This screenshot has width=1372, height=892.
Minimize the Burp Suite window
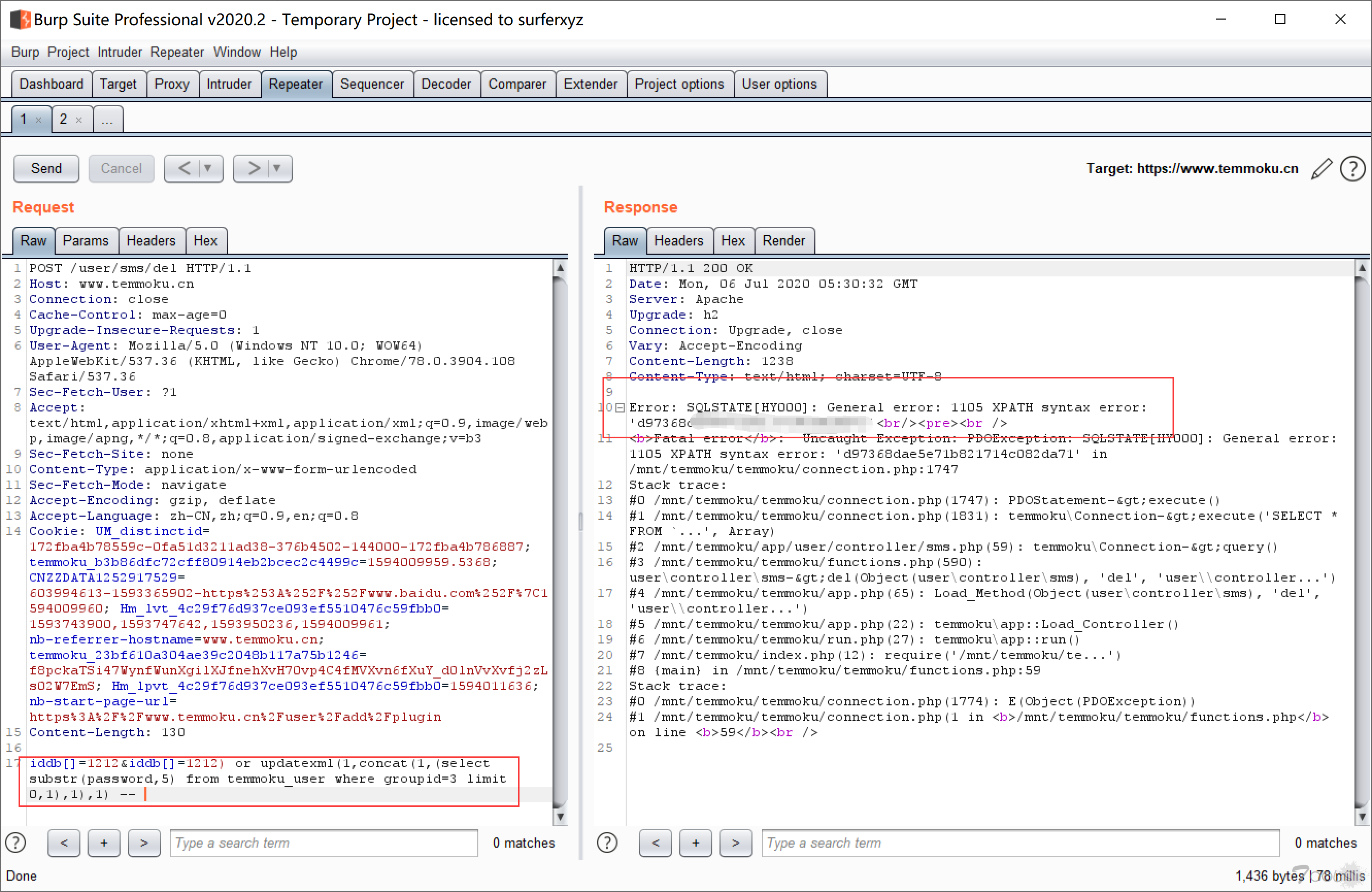[1220, 20]
